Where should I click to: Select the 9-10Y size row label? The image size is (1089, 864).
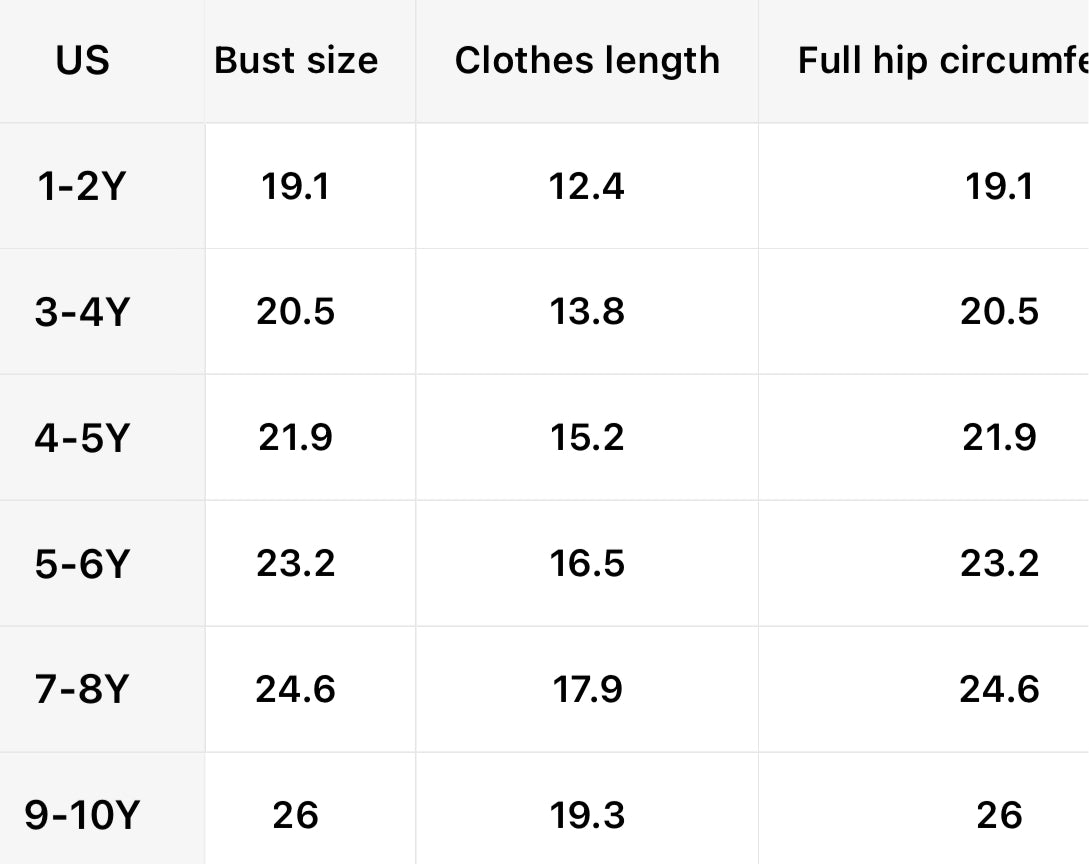click(82, 816)
